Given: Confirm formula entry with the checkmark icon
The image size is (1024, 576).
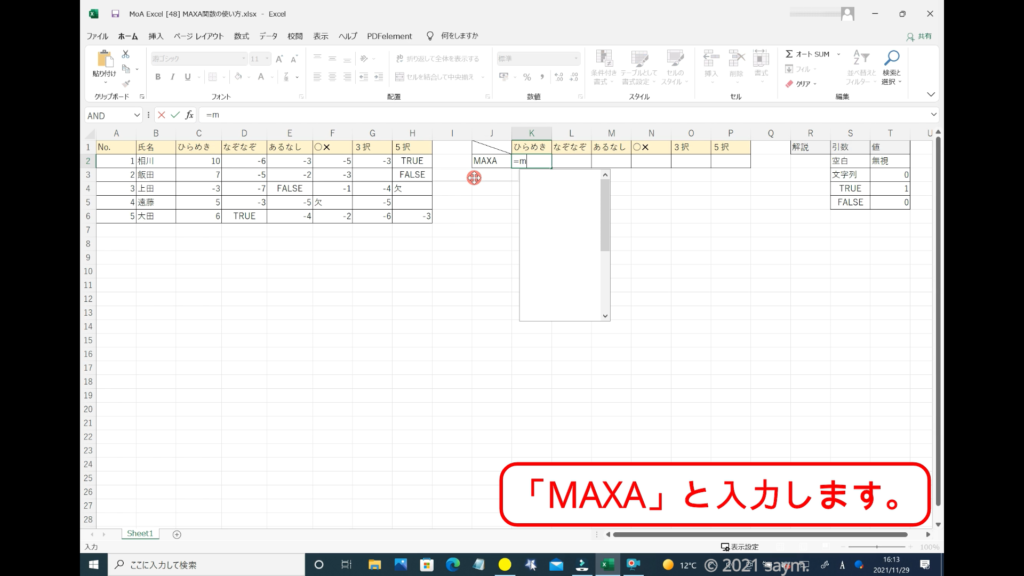Looking at the screenshot, I should pos(175,115).
